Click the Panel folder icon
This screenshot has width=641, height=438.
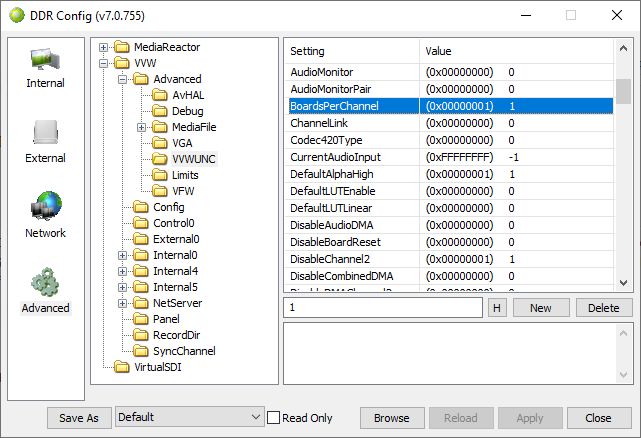[141, 319]
